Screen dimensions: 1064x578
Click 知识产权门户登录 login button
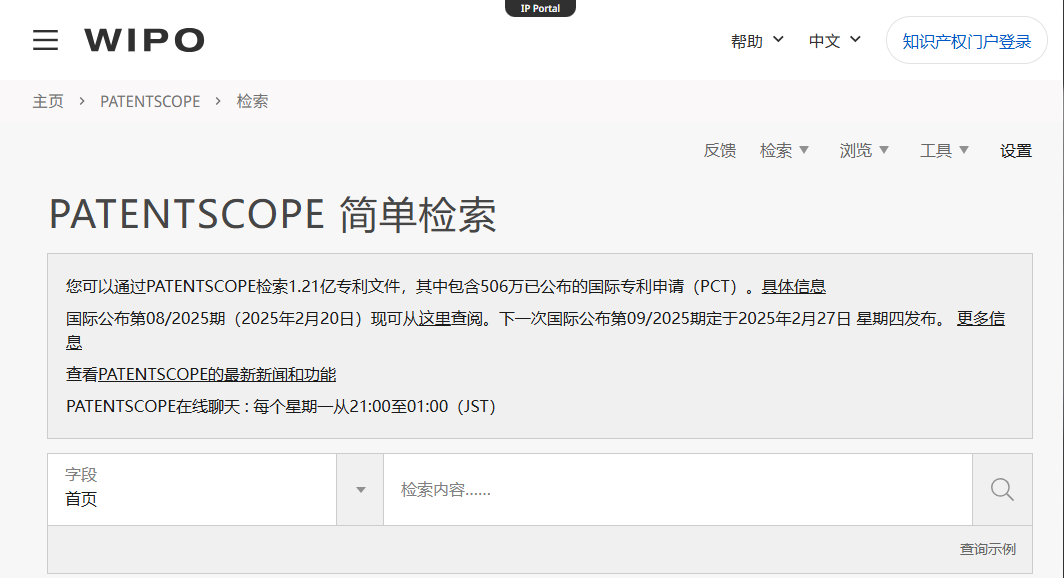[966, 41]
